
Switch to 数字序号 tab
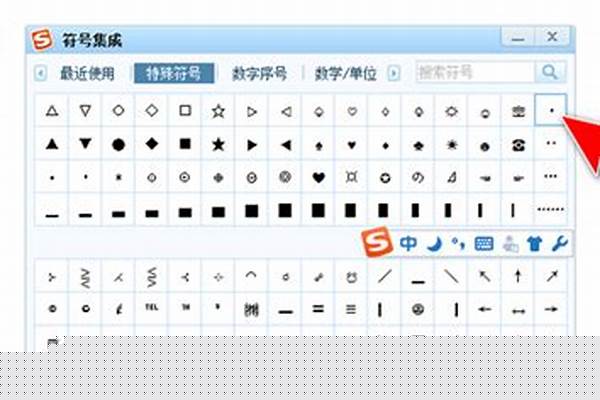click(259, 73)
